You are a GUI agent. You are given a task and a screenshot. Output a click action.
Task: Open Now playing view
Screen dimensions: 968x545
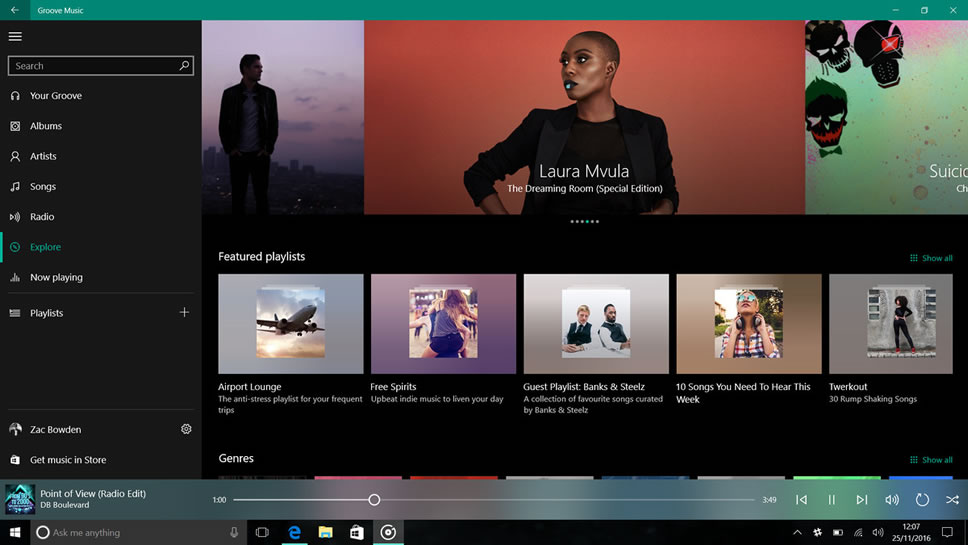pos(56,278)
